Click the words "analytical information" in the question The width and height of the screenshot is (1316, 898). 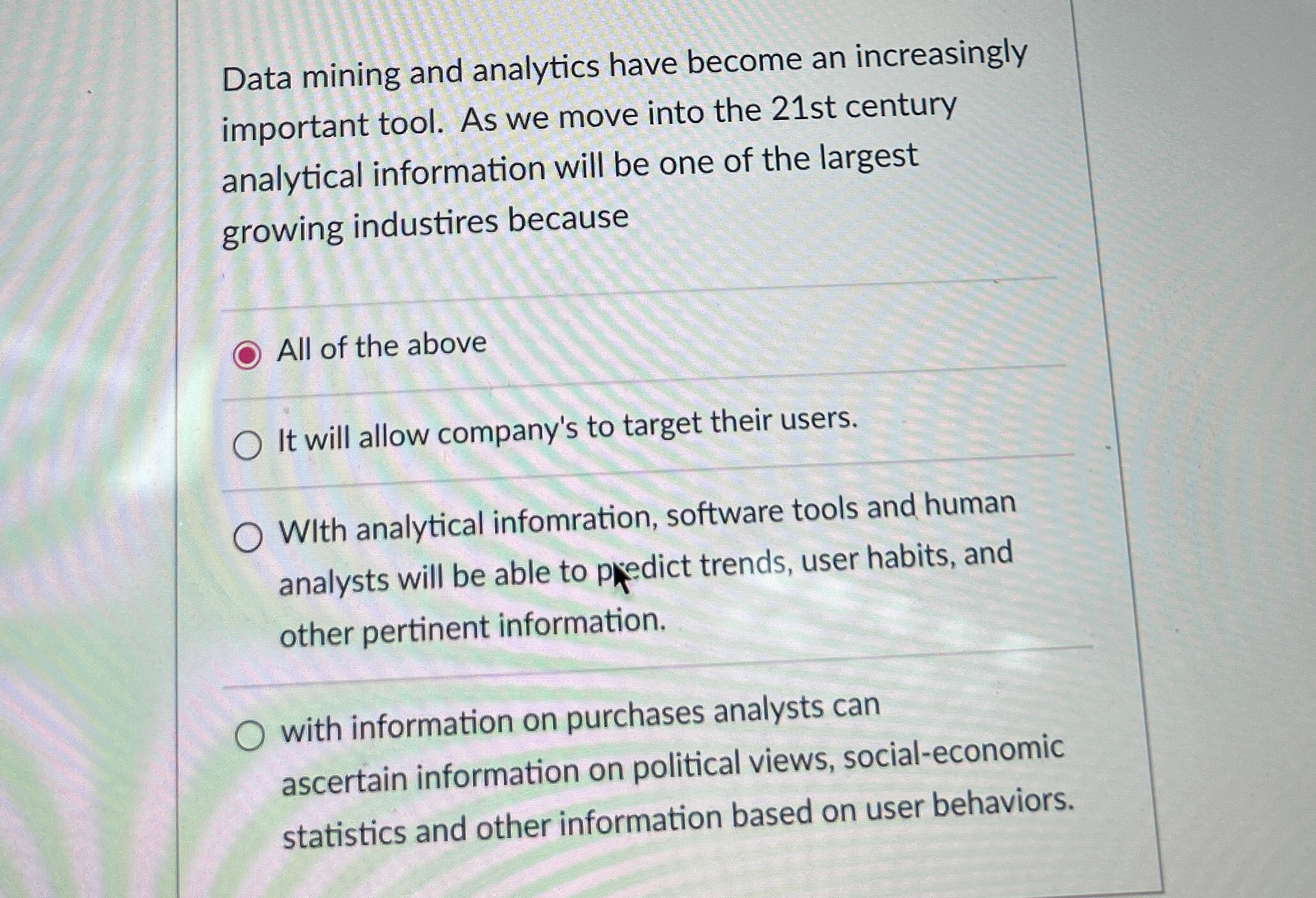(x=383, y=171)
